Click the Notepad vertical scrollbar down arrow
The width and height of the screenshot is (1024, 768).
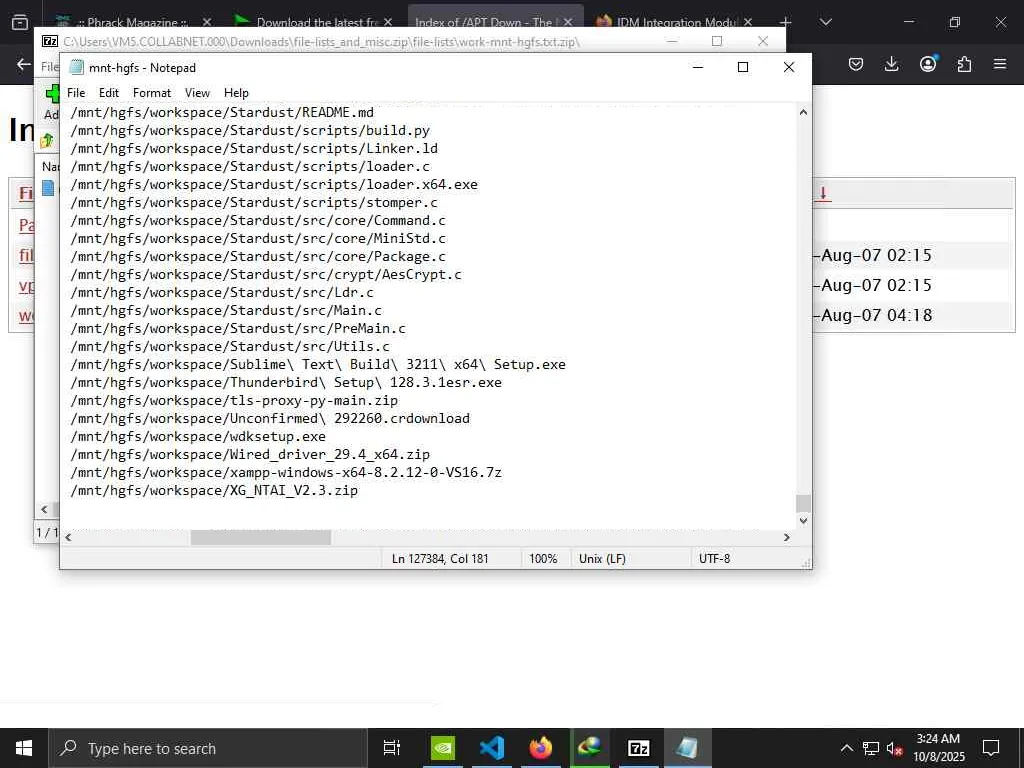(803, 520)
